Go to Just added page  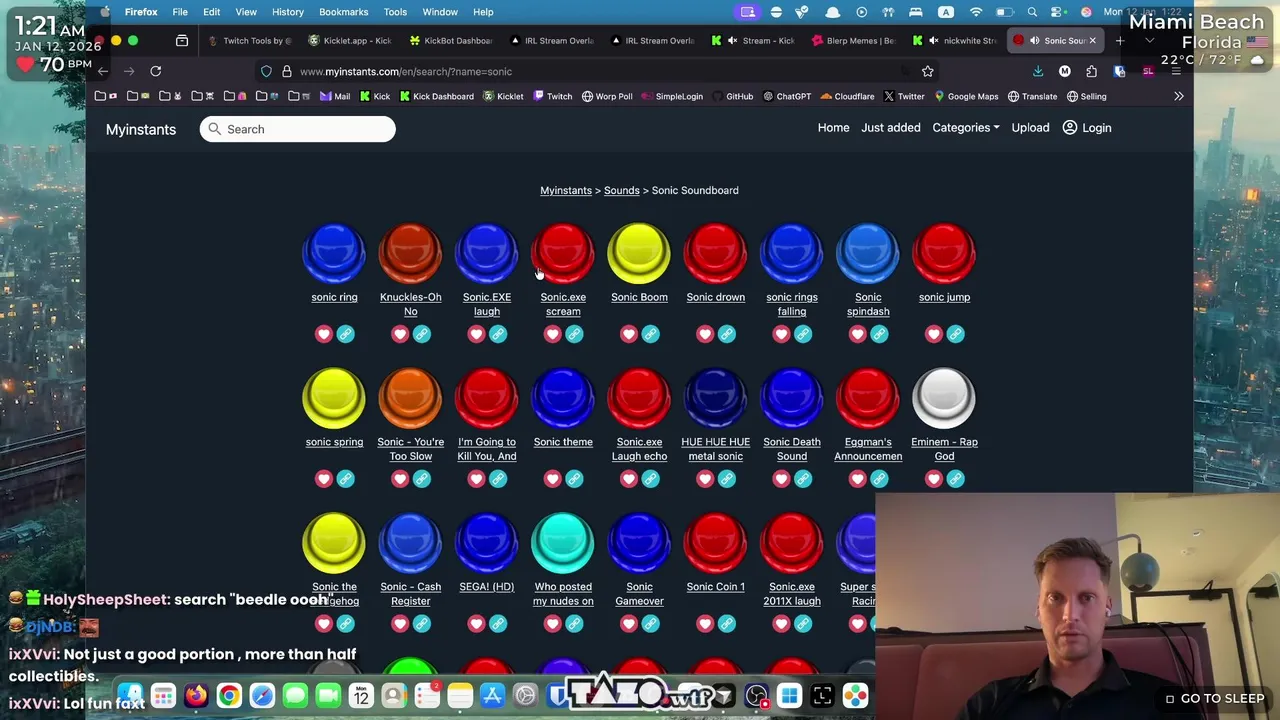click(890, 128)
